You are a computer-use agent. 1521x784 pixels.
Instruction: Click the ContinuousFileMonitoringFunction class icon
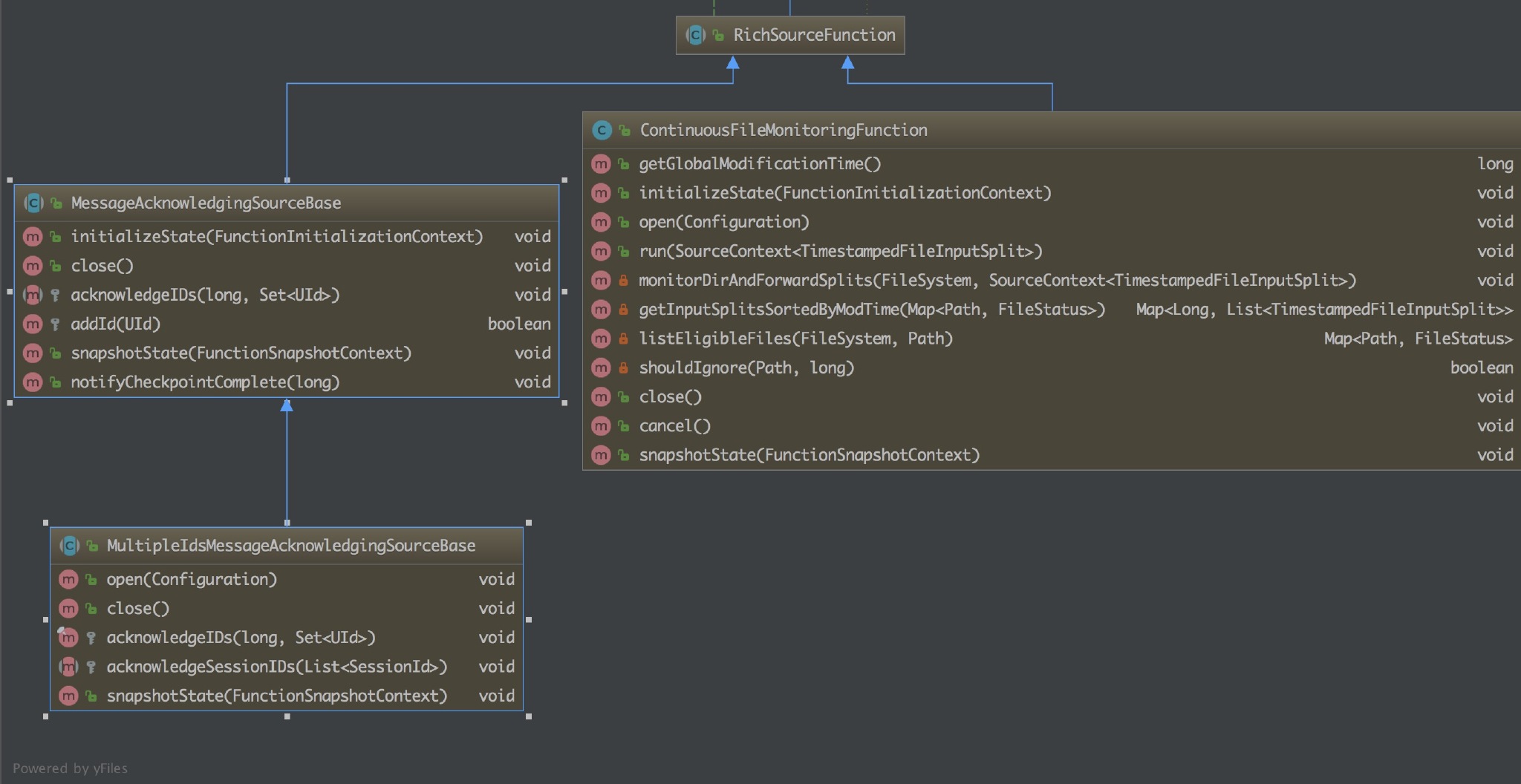point(602,131)
